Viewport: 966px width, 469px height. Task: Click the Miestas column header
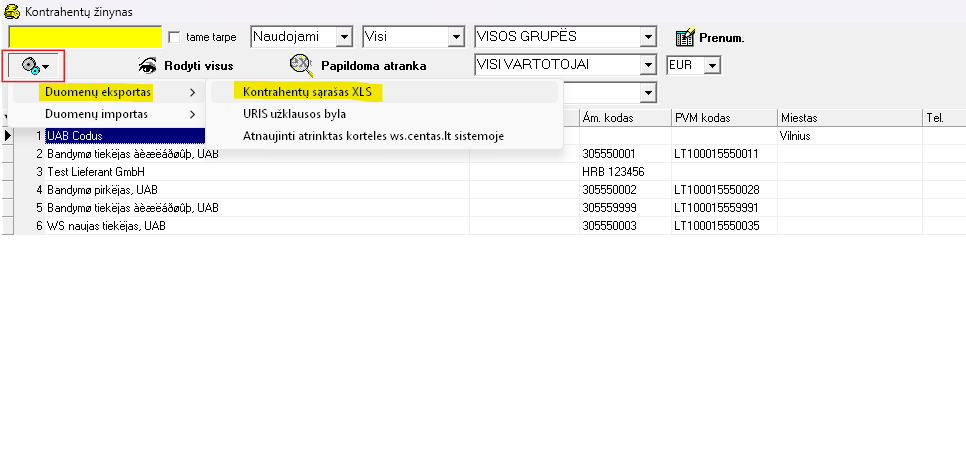pos(850,118)
